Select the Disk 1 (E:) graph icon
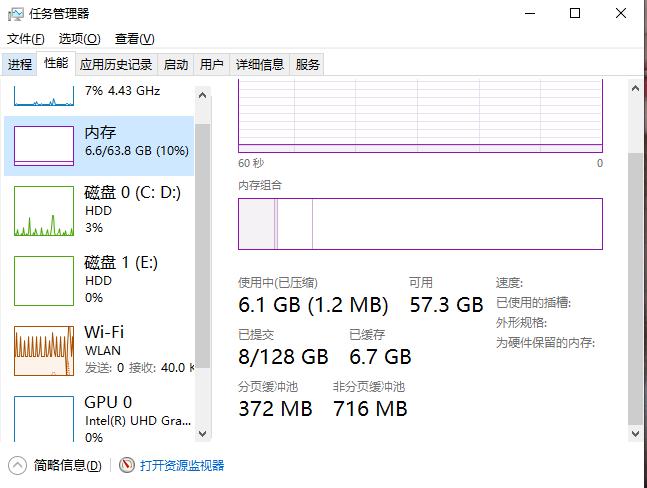Screen dimensions: 647x488 [44, 280]
